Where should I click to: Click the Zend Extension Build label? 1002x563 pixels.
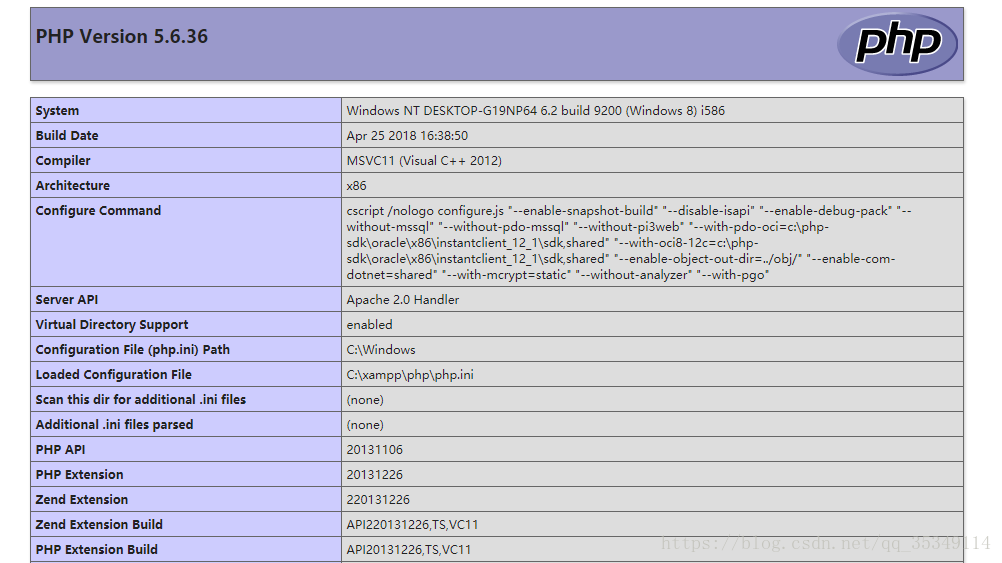(x=99, y=524)
